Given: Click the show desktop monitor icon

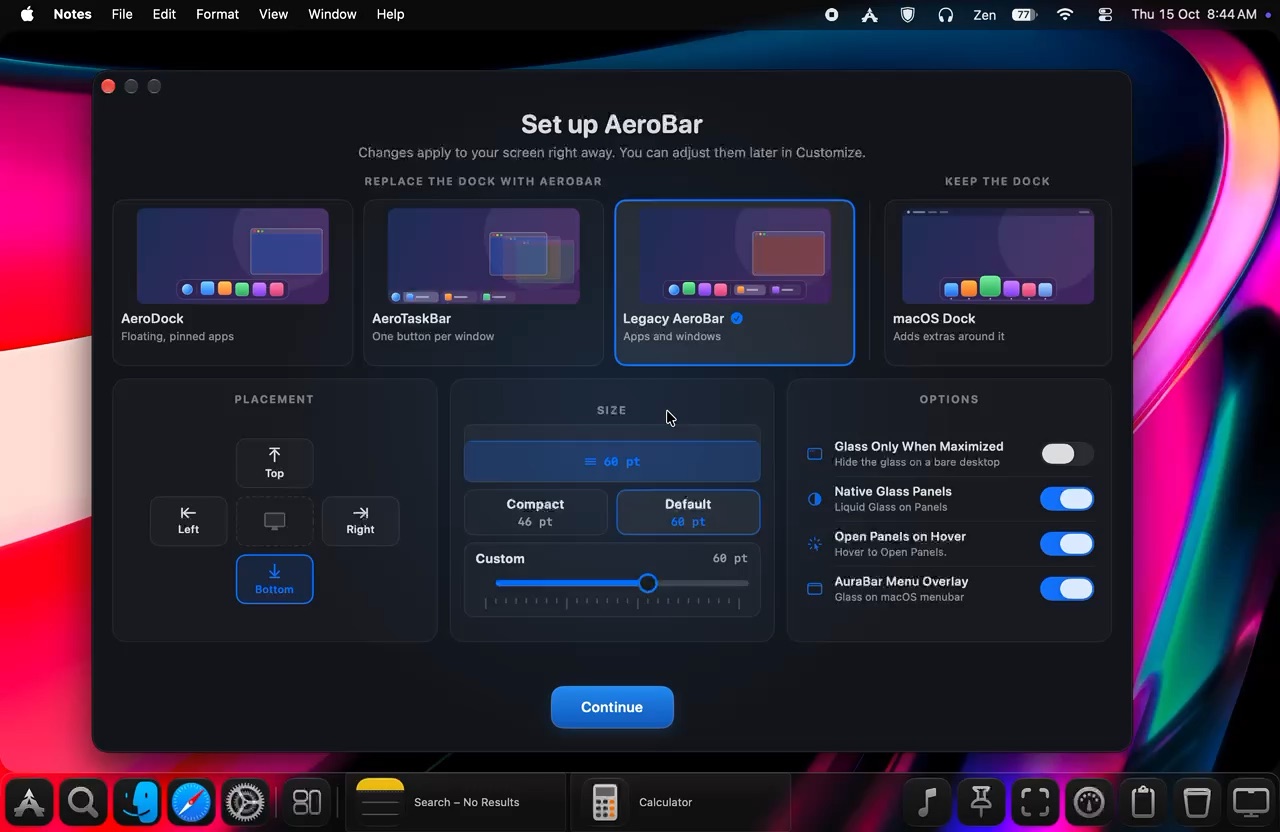Looking at the screenshot, I should click(x=1251, y=802).
